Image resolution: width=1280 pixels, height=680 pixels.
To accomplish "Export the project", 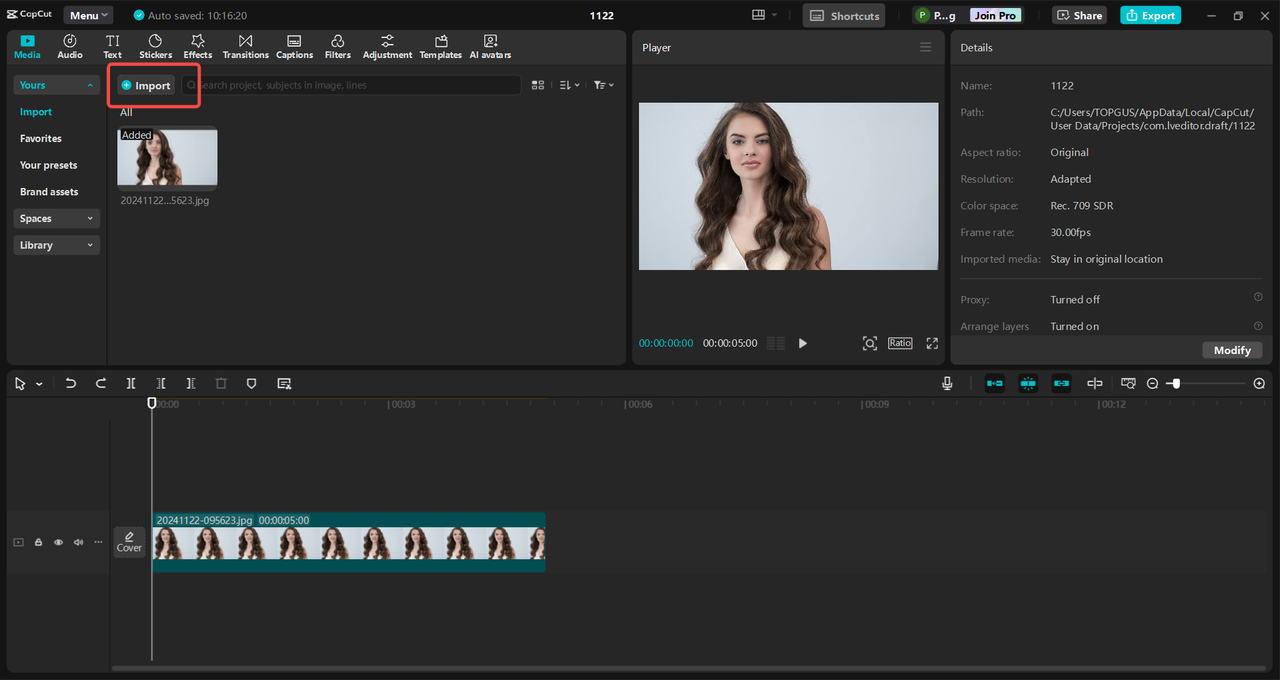I will click(1150, 15).
